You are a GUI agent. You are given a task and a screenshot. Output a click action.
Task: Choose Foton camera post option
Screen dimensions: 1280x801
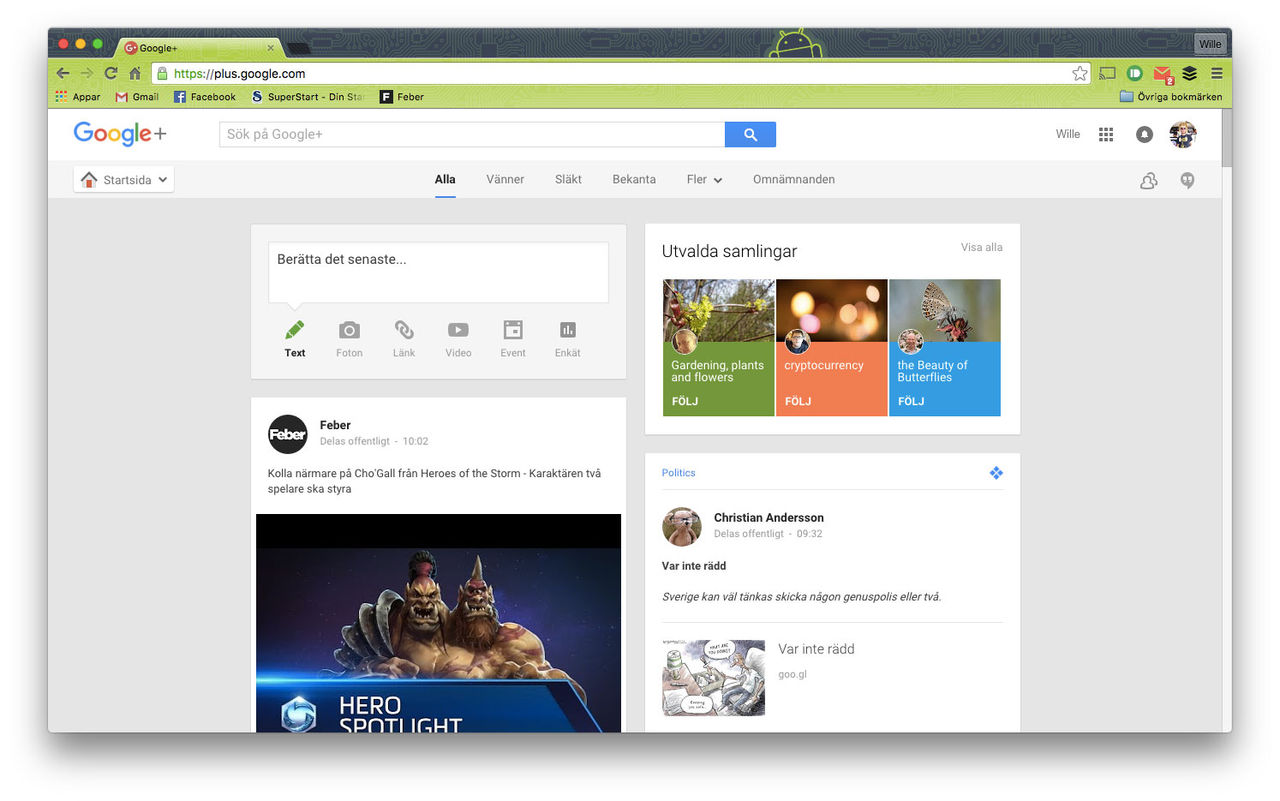click(x=349, y=339)
